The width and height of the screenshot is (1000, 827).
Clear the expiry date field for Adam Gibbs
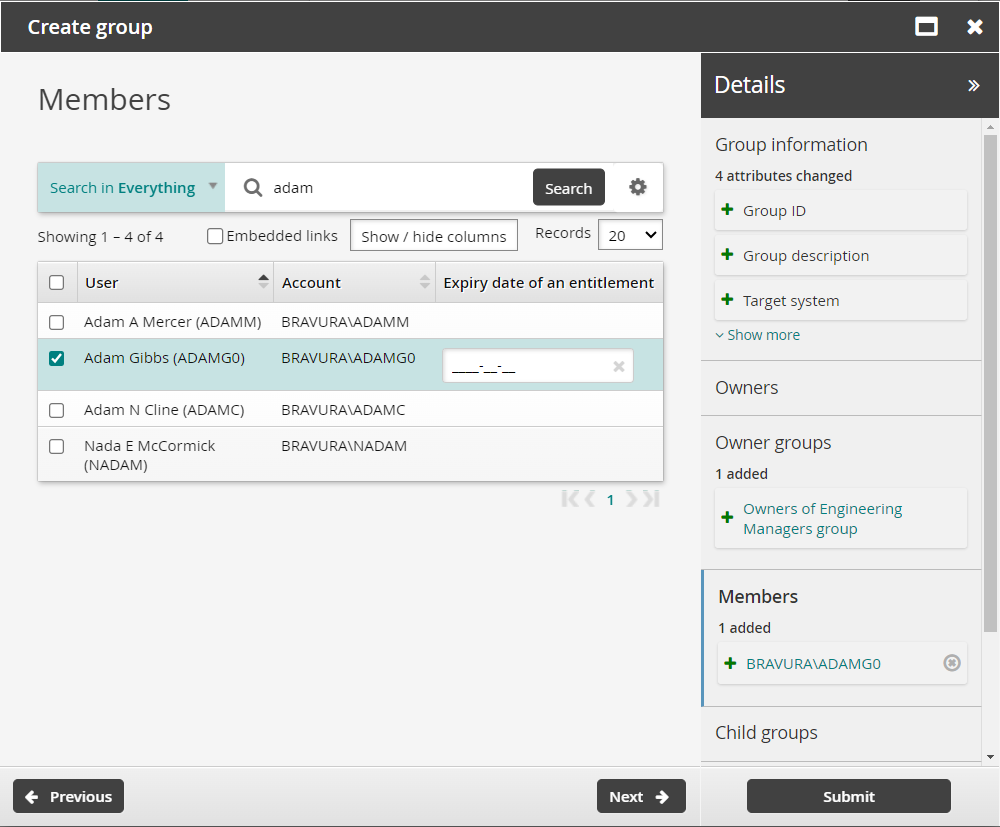618,367
